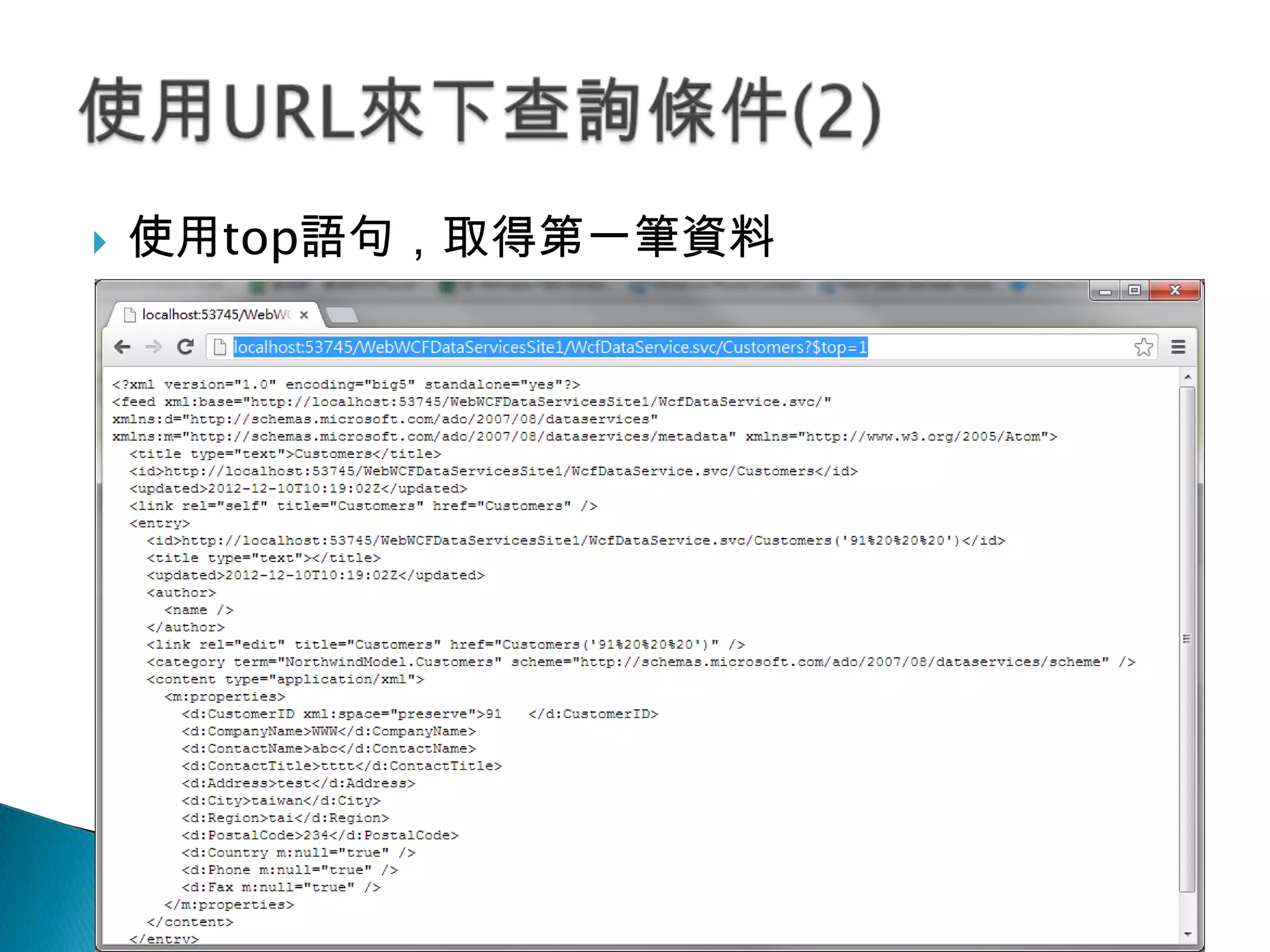
Task: Click the first updated 2012-12-10T10:19:02Z line
Action: pyautogui.click(x=298, y=489)
